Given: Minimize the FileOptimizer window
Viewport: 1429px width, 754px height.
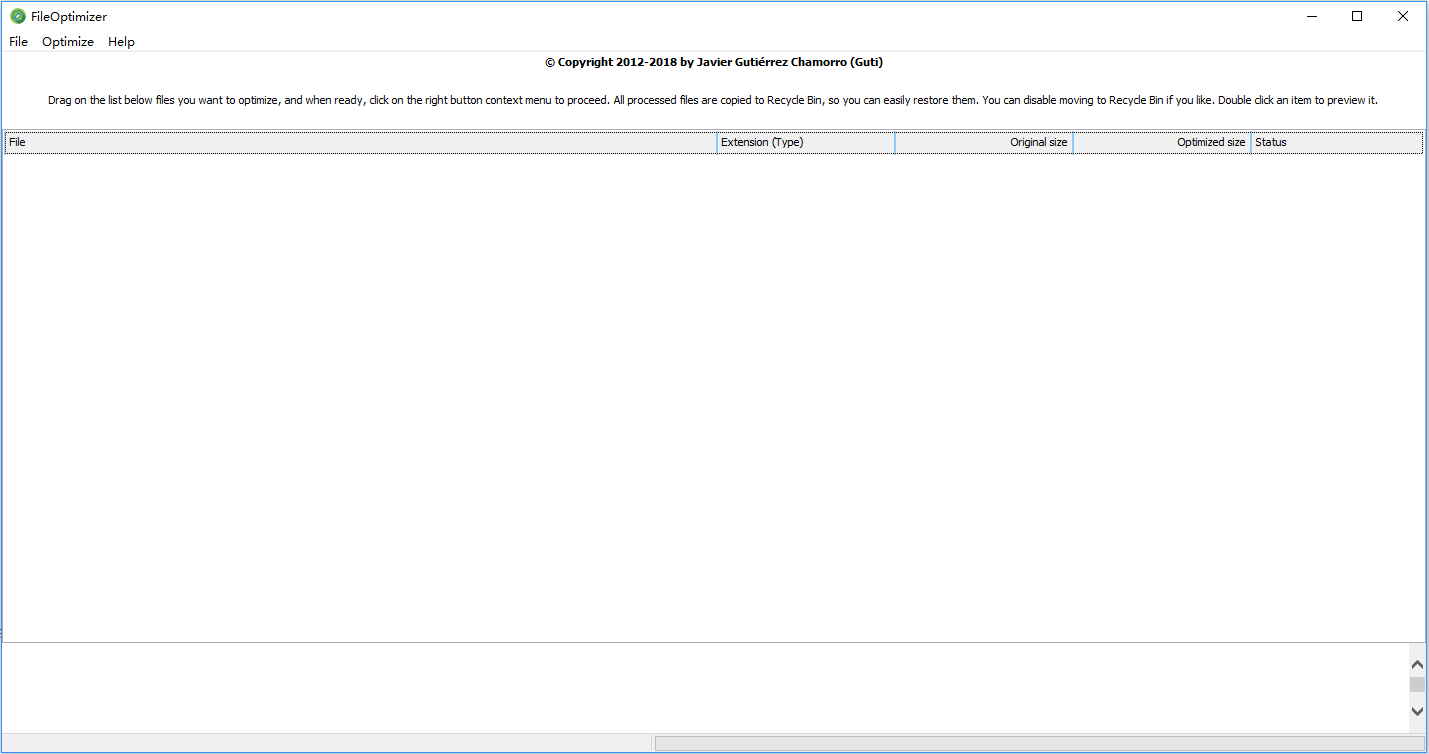Looking at the screenshot, I should point(1311,16).
